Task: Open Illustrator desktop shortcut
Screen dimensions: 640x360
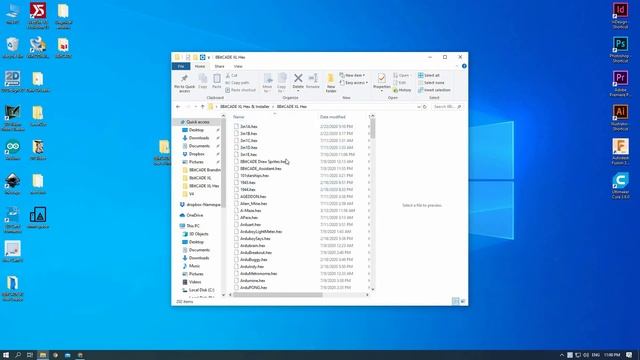Action: tap(620, 118)
